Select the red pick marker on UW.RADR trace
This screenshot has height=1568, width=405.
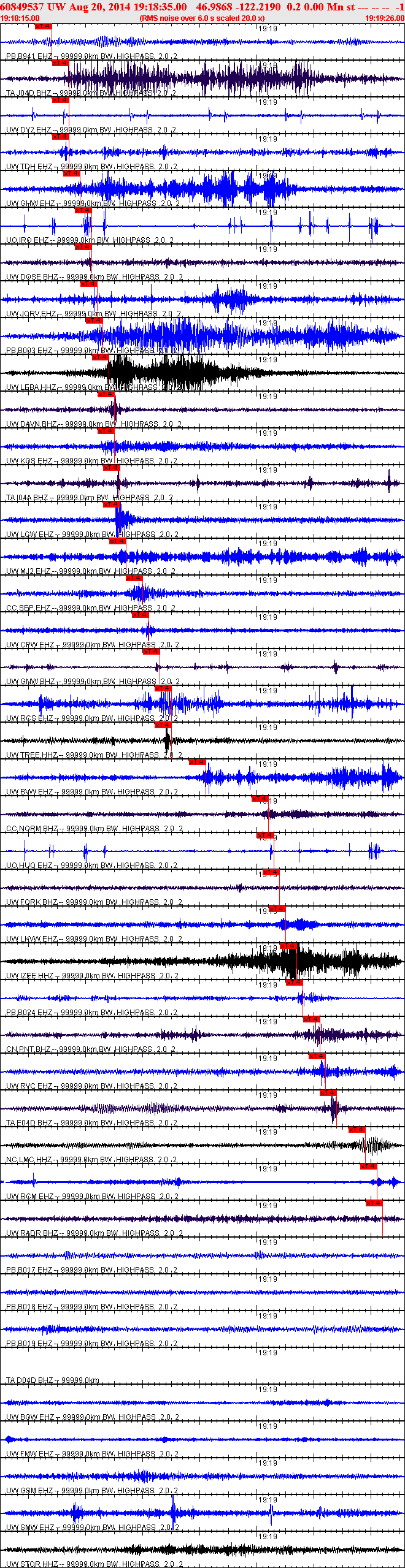click(x=374, y=1203)
